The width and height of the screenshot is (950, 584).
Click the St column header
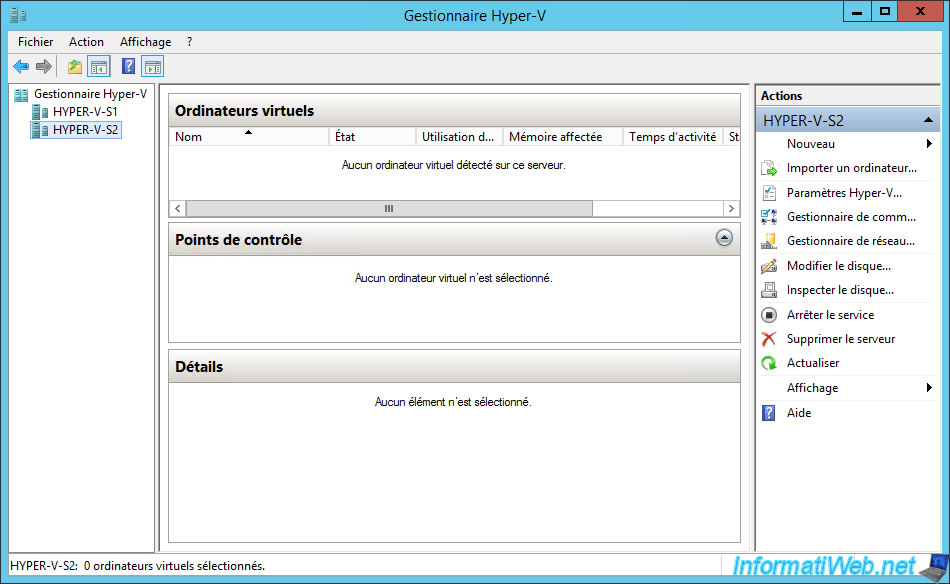click(x=732, y=137)
